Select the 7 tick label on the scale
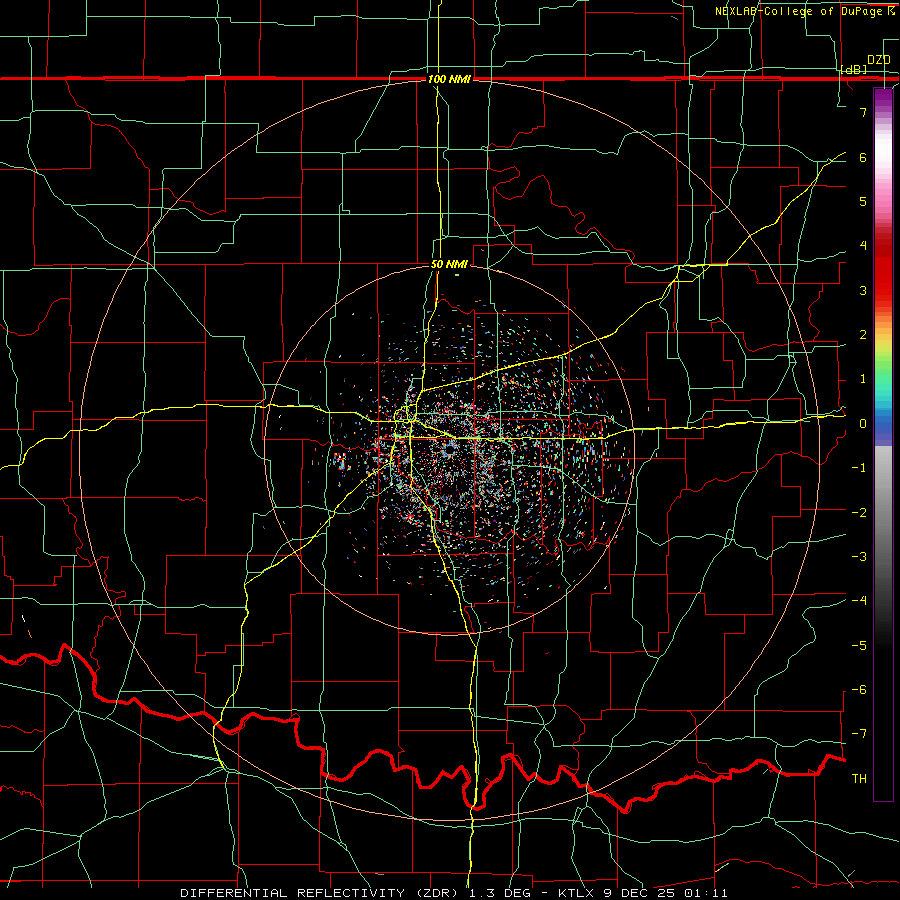 point(863,112)
